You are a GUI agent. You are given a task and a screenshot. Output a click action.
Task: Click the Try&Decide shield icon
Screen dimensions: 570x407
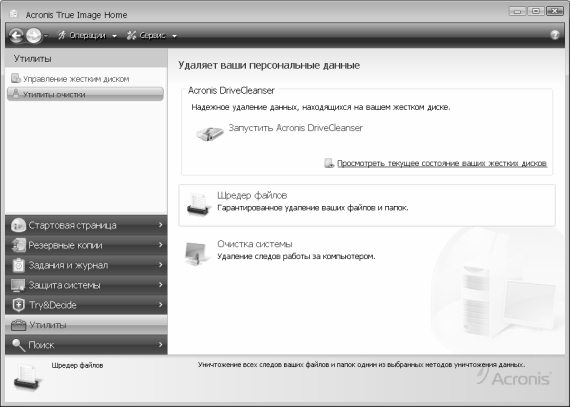[x=18, y=305]
